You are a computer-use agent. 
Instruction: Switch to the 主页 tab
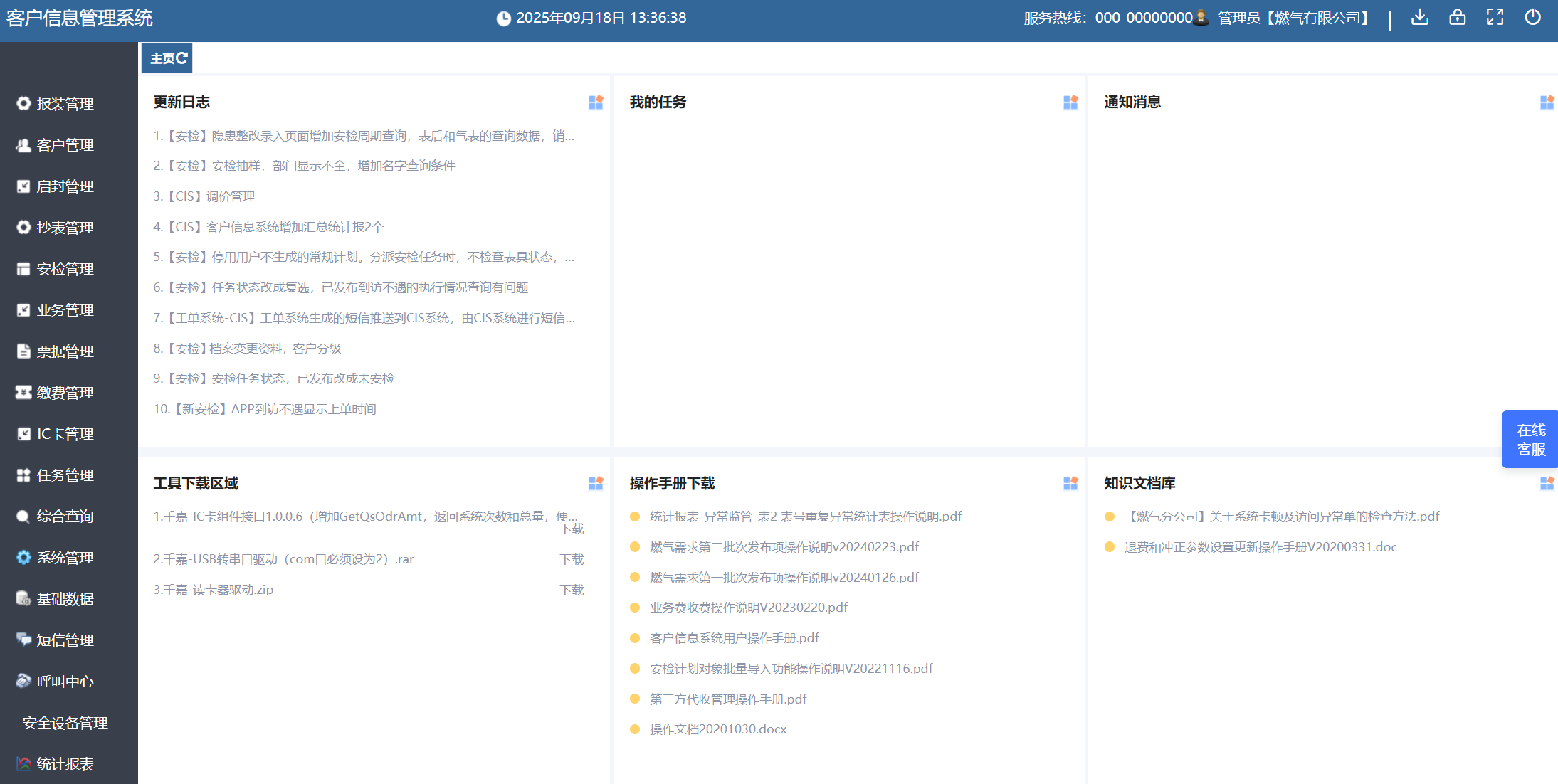162,58
